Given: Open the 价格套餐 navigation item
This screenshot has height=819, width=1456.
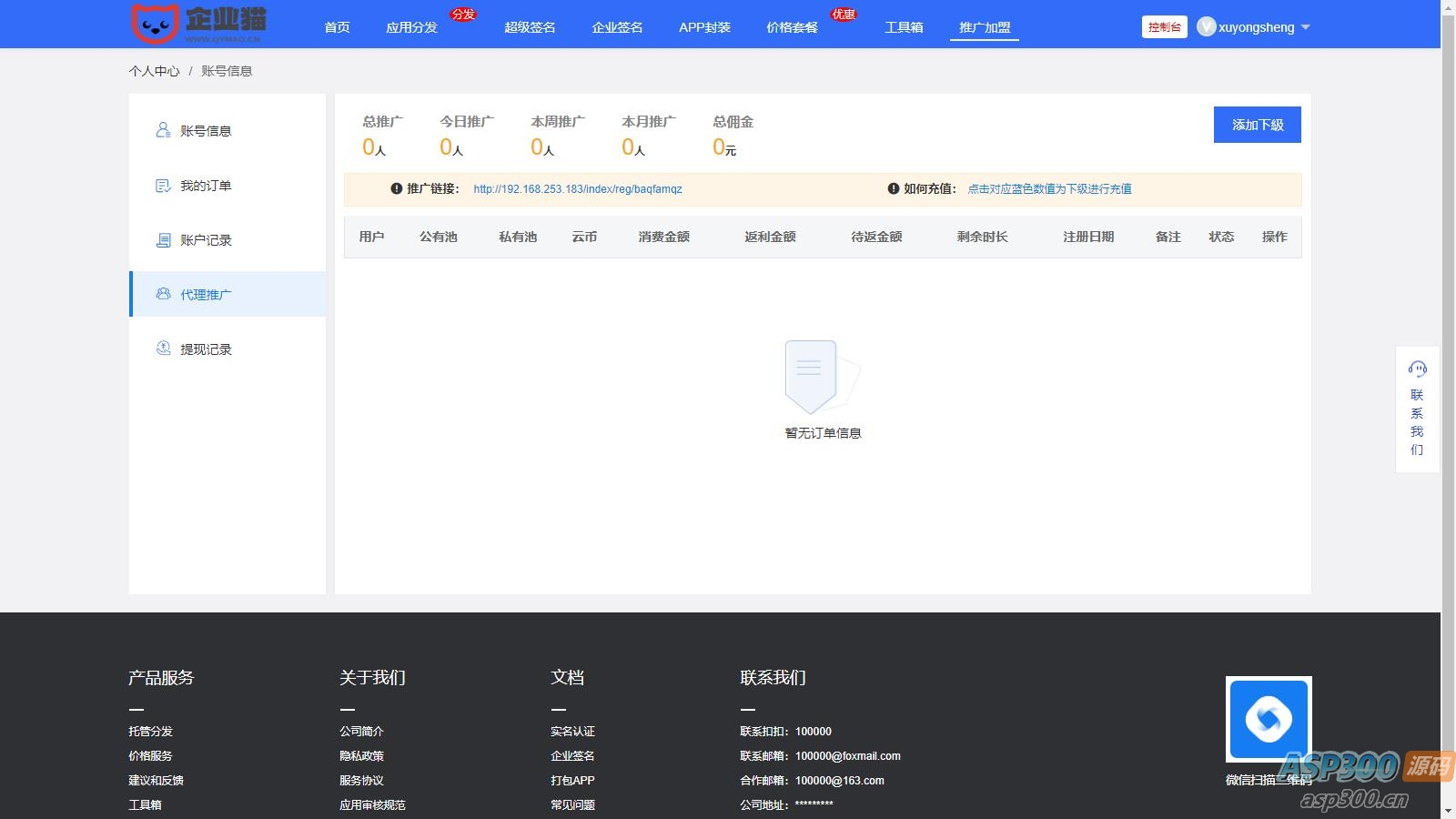Looking at the screenshot, I should [x=792, y=27].
